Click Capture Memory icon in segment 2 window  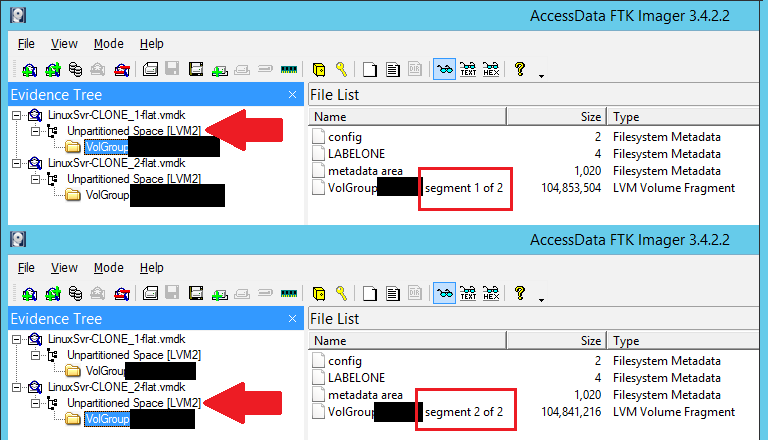289,293
